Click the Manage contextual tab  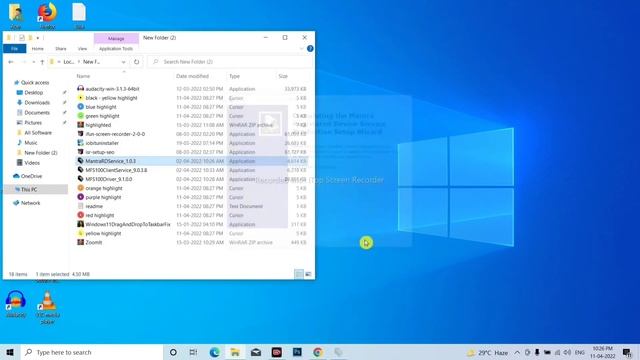click(x=116, y=38)
